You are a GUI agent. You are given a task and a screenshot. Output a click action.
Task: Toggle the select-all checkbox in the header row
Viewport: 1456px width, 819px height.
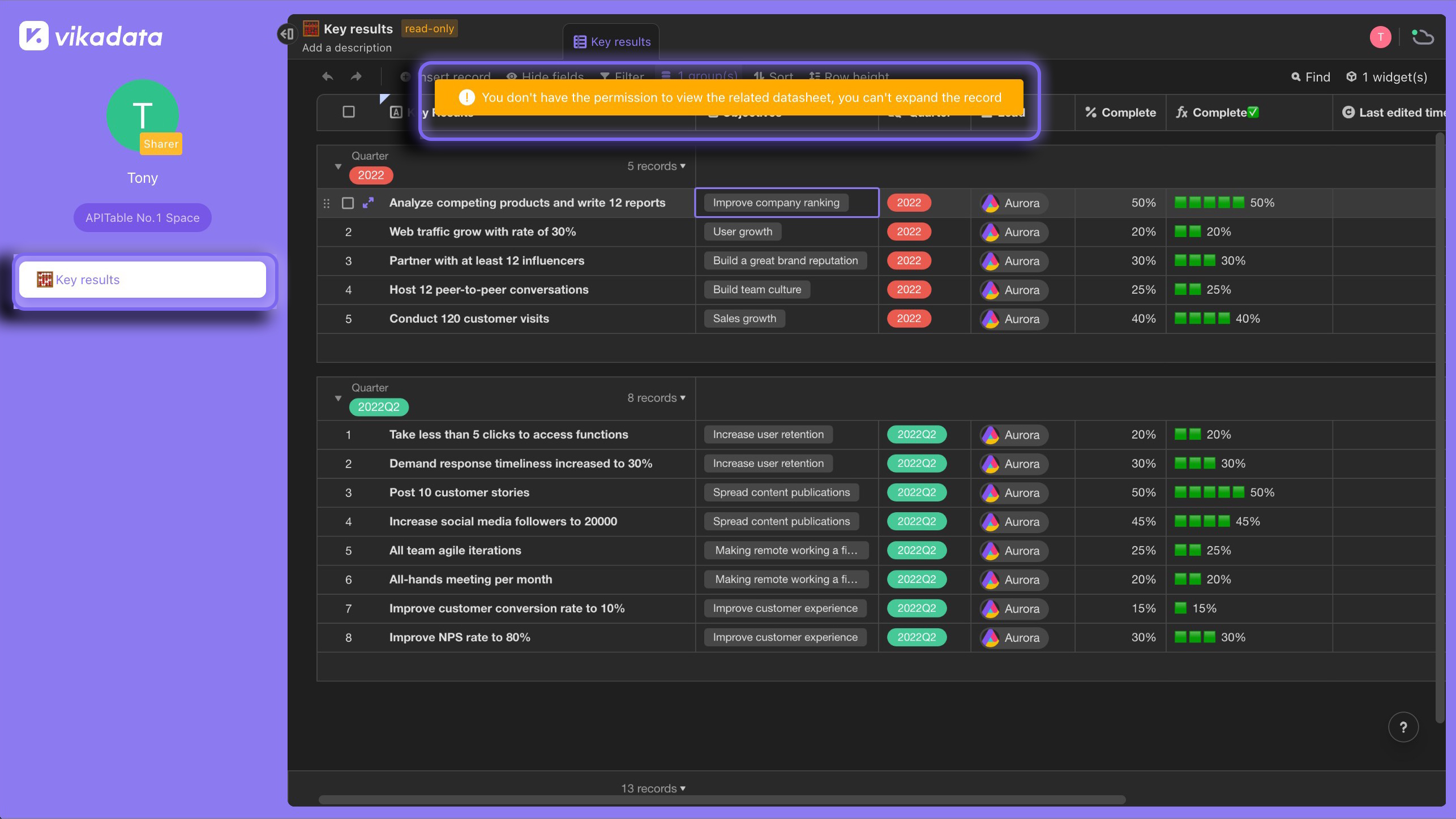coord(349,112)
